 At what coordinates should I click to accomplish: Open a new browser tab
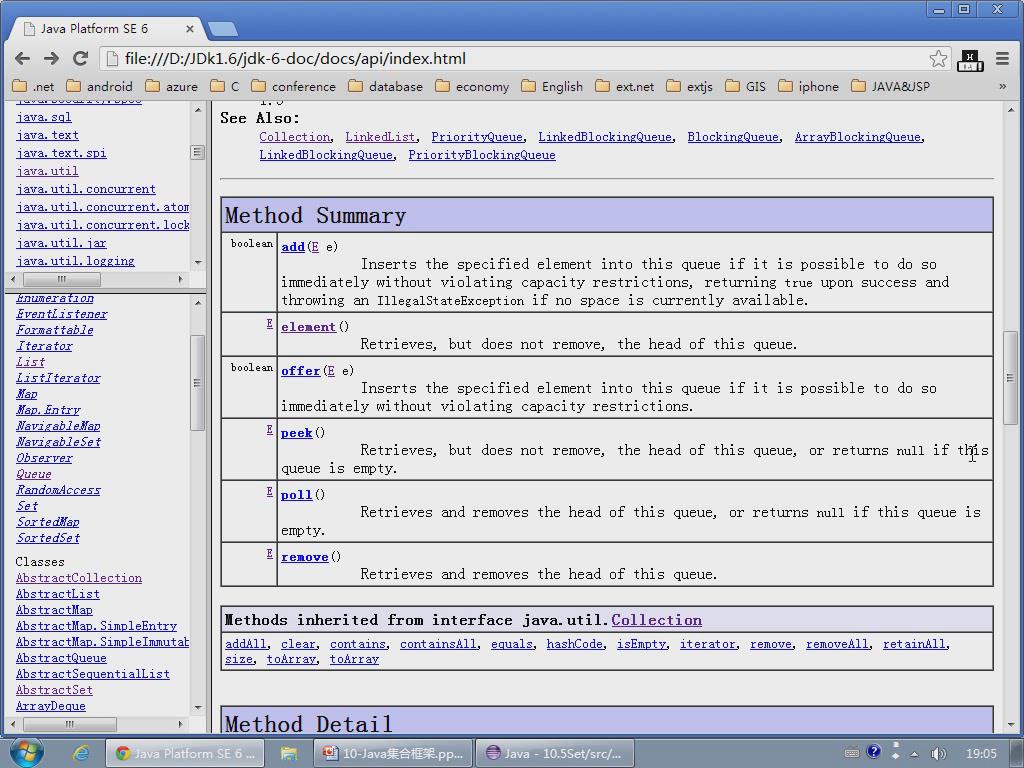click(x=222, y=29)
